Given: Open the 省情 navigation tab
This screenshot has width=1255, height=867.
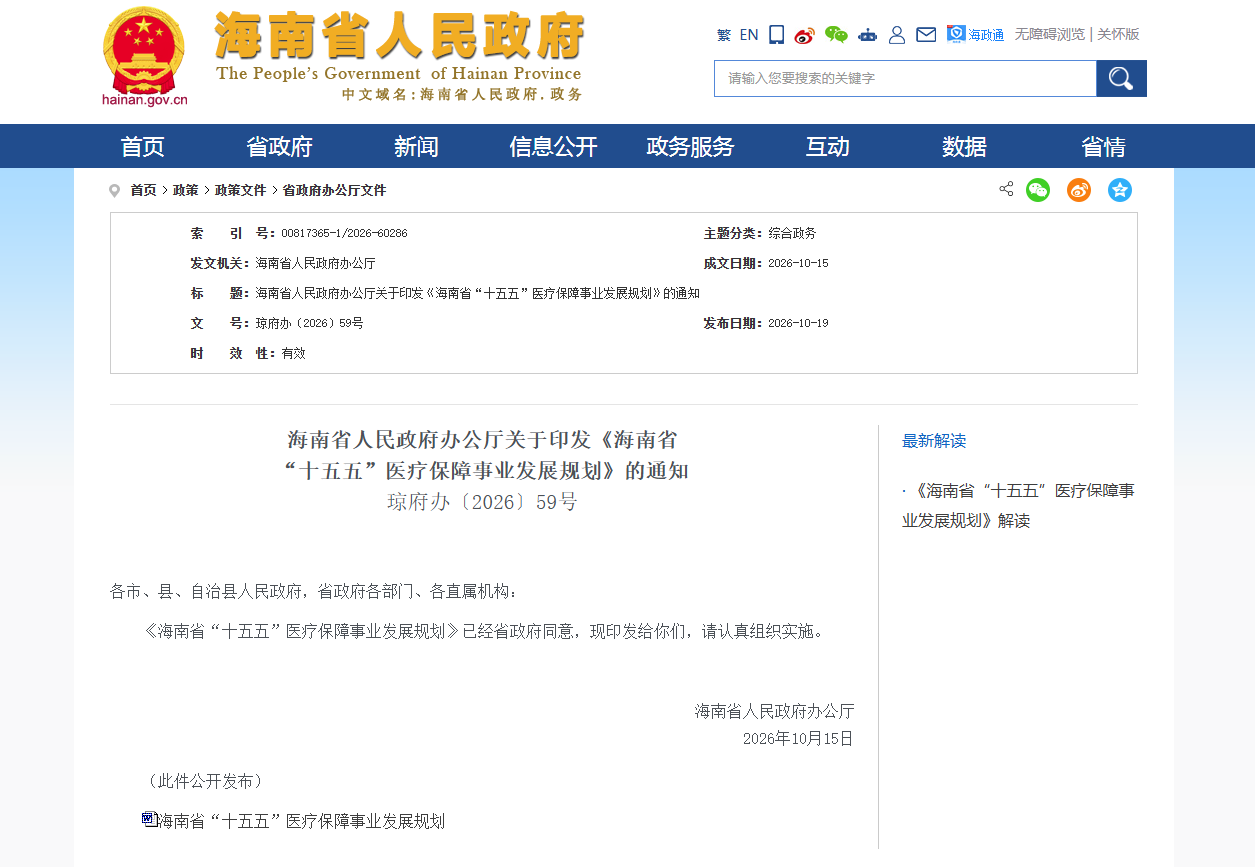Looking at the screenshot, I should point(1104,147).
